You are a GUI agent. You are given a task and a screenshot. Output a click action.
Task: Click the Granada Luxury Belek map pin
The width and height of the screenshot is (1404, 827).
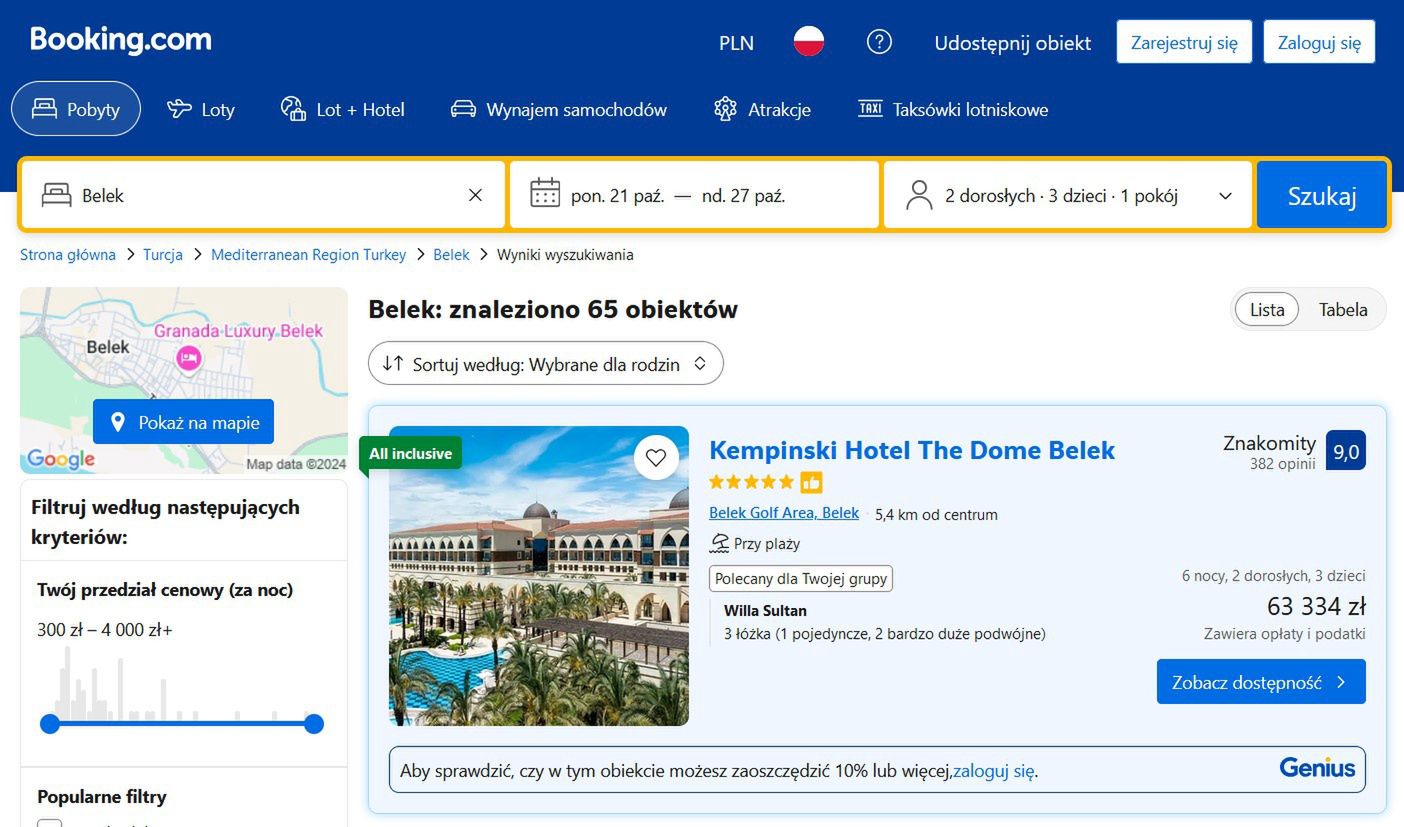point(188,357)
